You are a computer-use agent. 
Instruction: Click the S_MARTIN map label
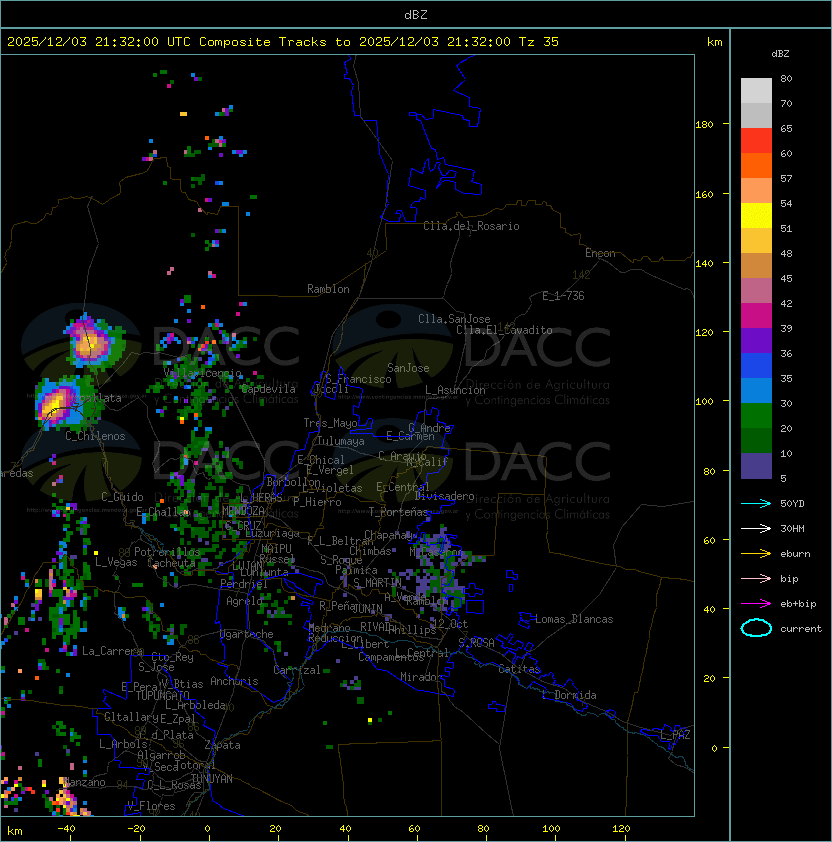click(377, 582)
